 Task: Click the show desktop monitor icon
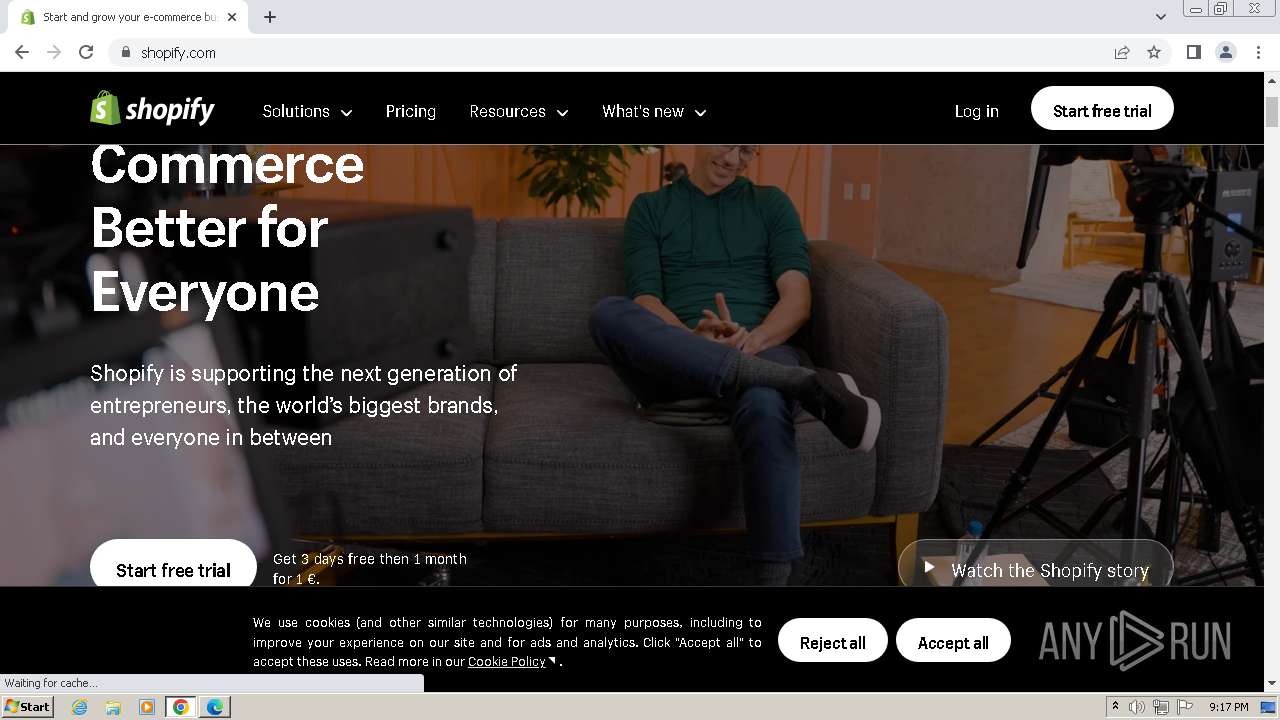click(x=1268, y=707)
